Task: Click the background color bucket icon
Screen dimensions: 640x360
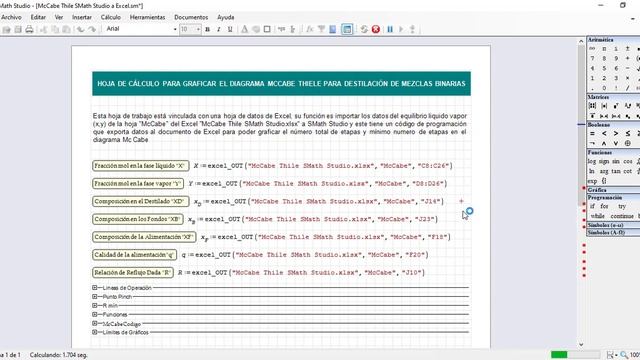Action: [x=256, y=29]
